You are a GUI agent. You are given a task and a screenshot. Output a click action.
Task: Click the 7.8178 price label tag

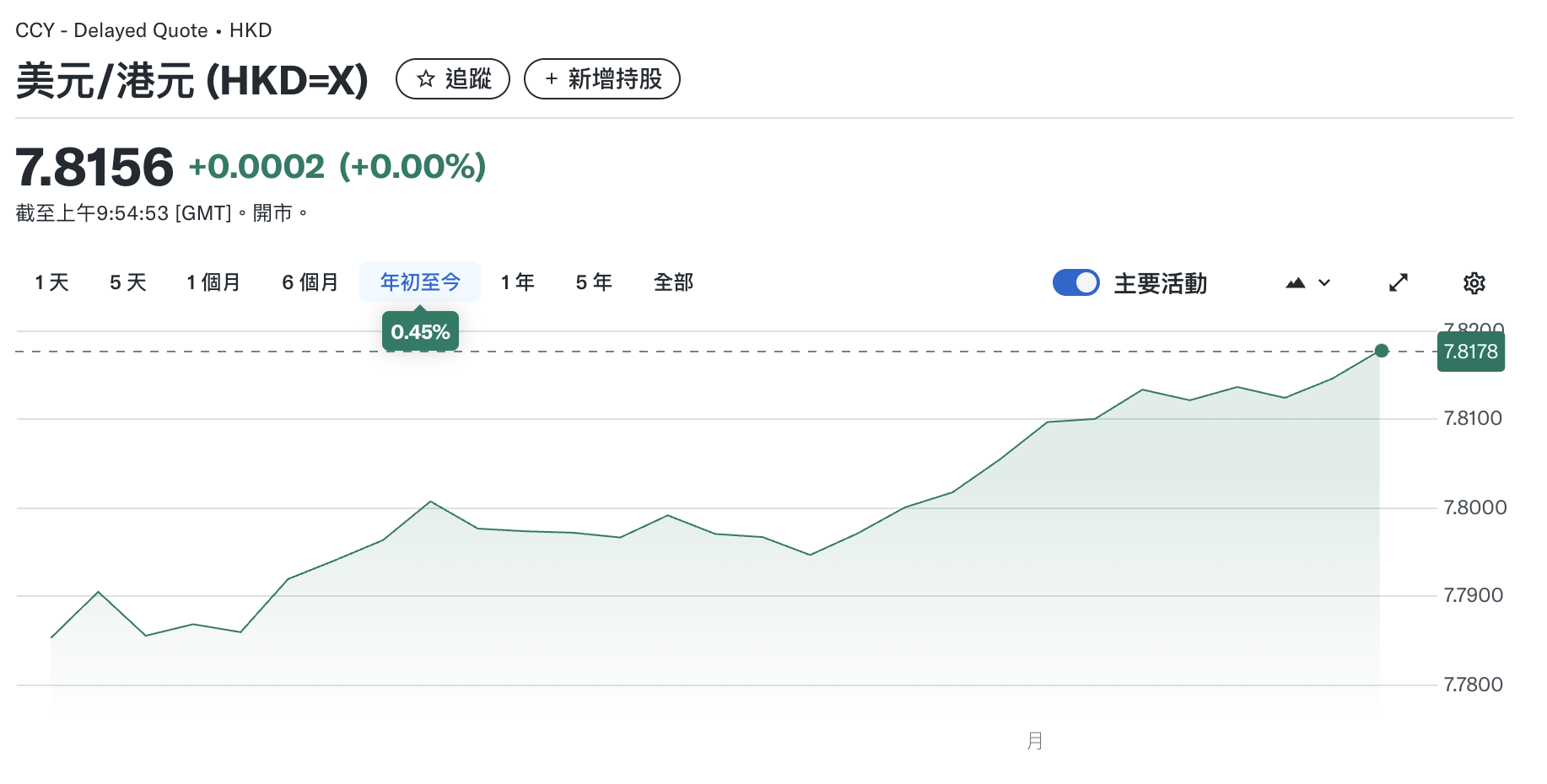coord(1470,352)
